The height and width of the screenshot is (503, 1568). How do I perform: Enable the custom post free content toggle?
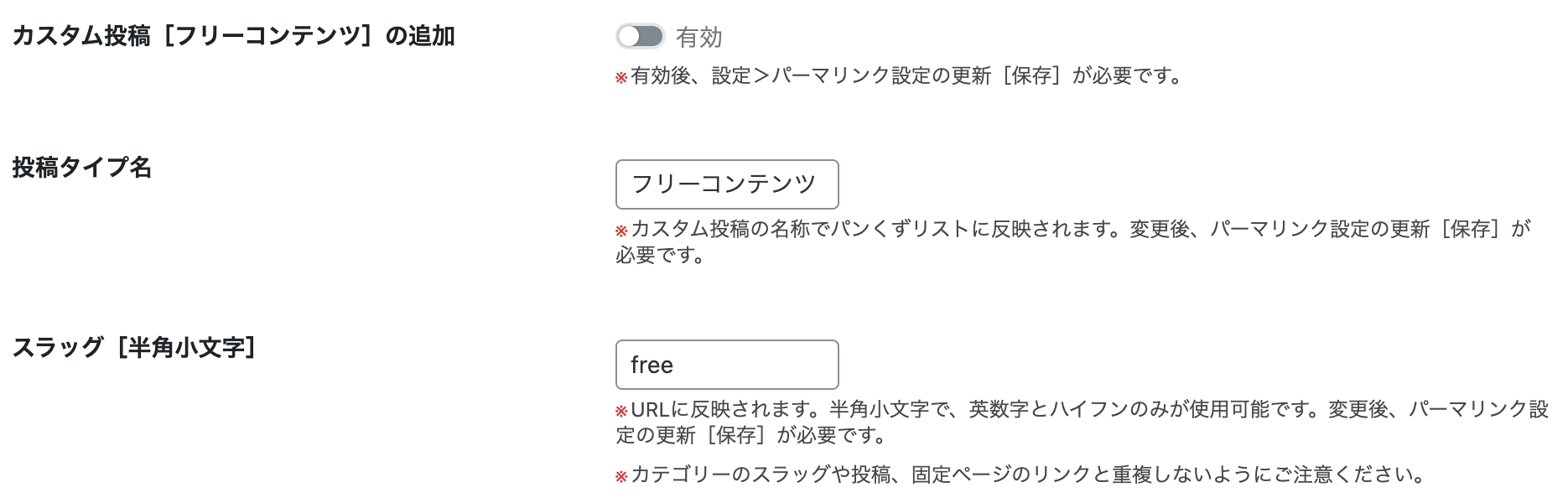[640, 36]
